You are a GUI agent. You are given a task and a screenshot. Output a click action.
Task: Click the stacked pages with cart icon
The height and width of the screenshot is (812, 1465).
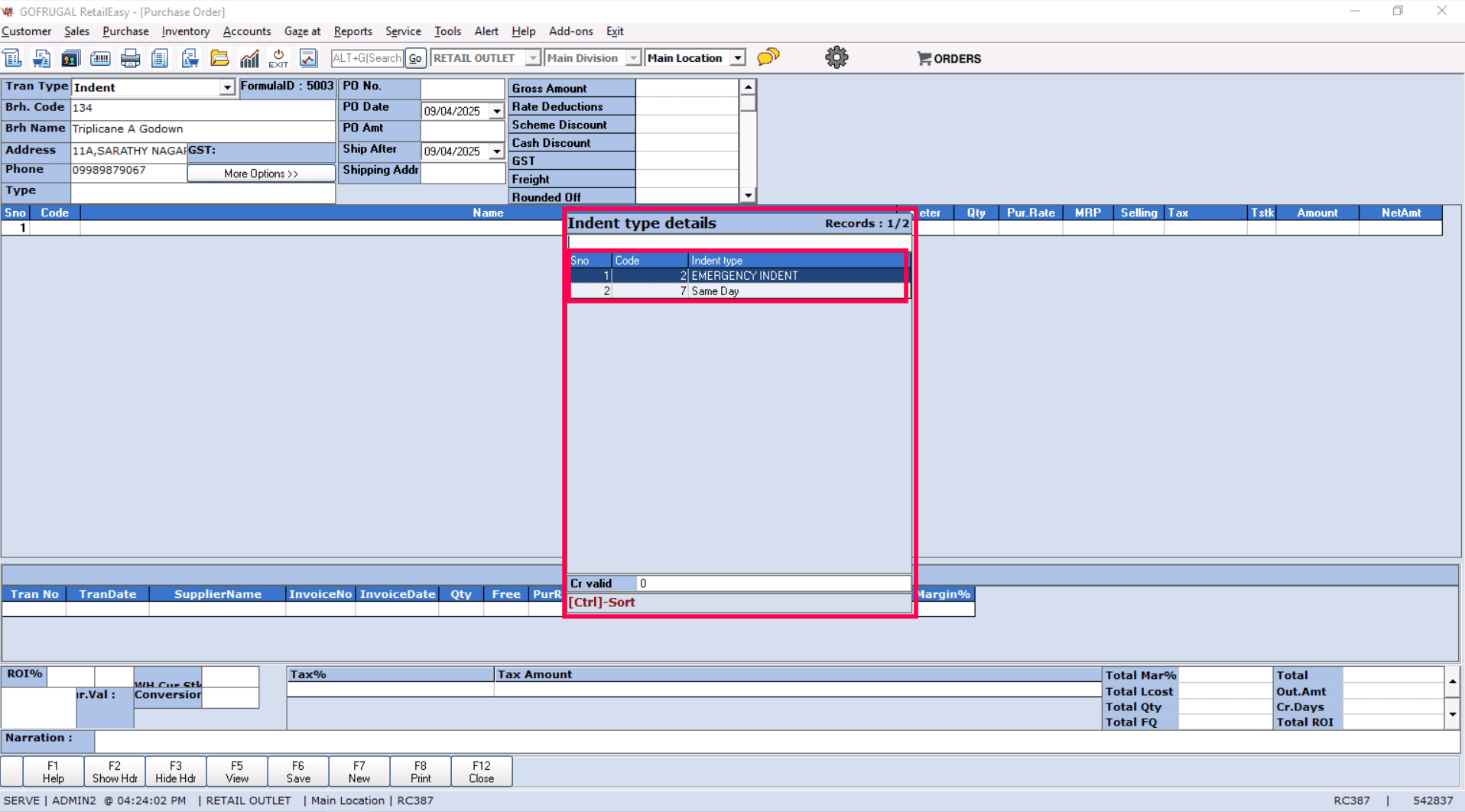pos(190,58)
